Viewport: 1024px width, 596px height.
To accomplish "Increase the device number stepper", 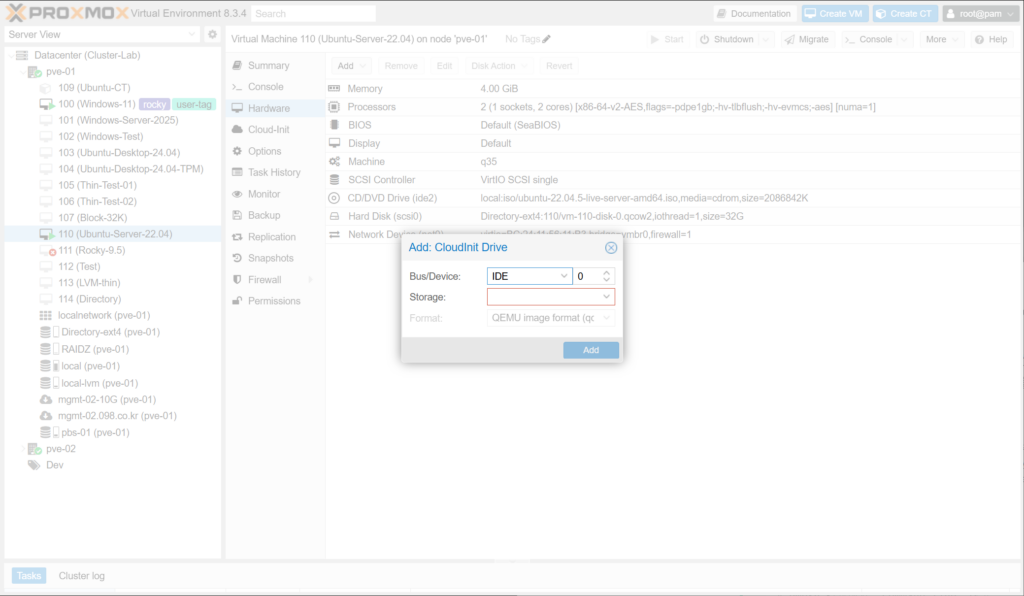I will click(607, 271).
